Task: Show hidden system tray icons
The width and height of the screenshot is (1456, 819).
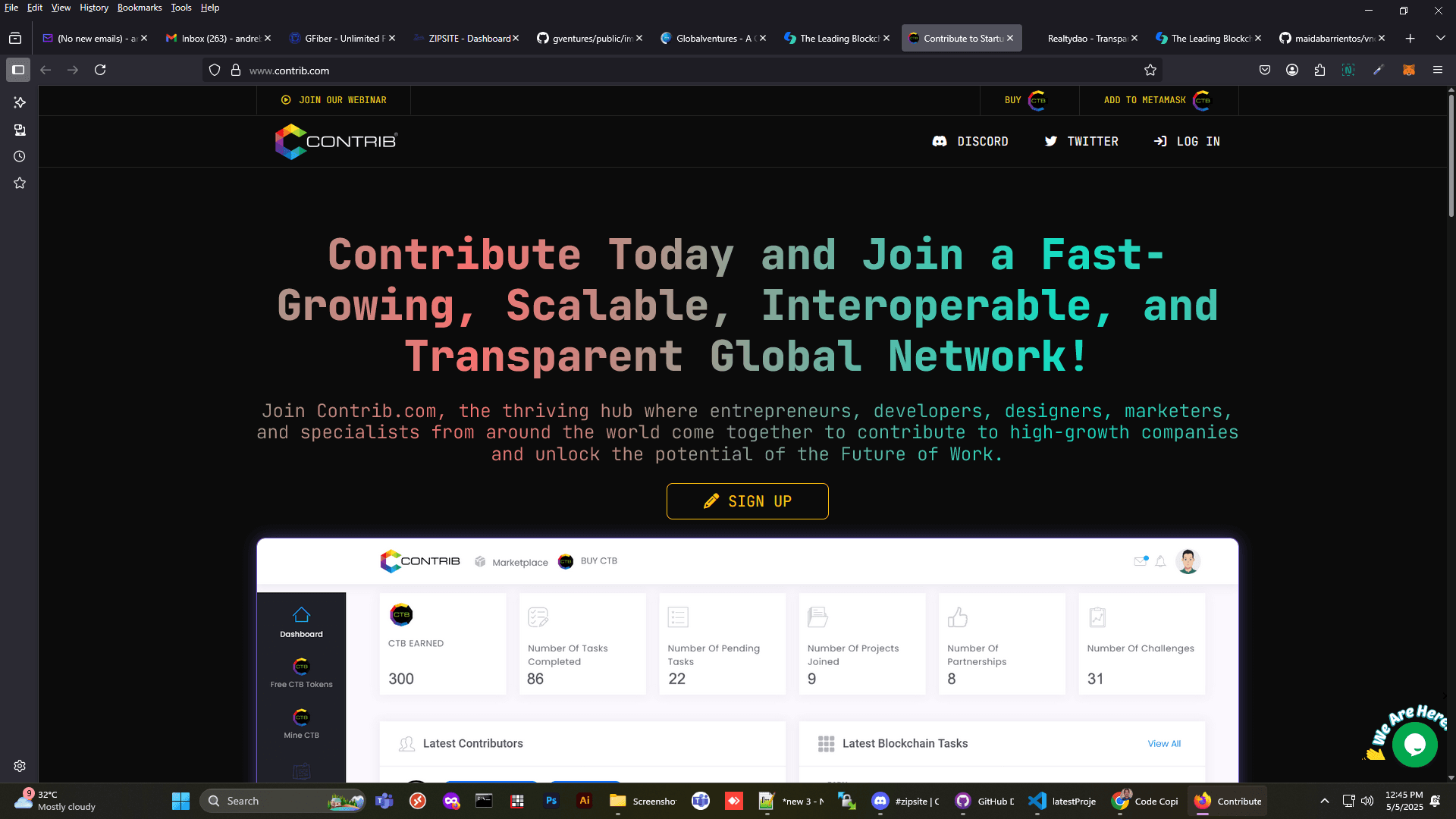Action: point(1324,801)
